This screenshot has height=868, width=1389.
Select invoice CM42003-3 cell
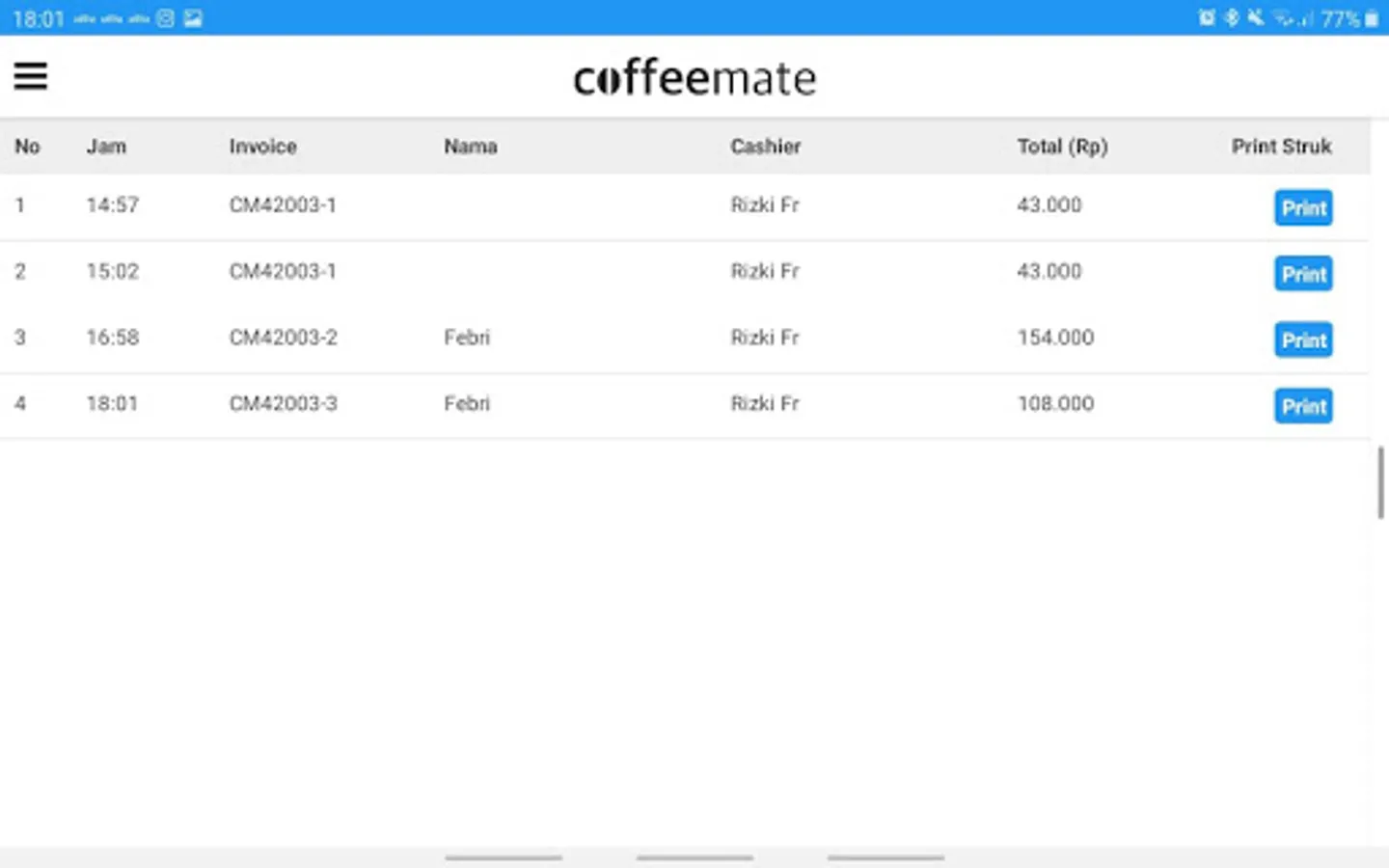click(284, 403)
